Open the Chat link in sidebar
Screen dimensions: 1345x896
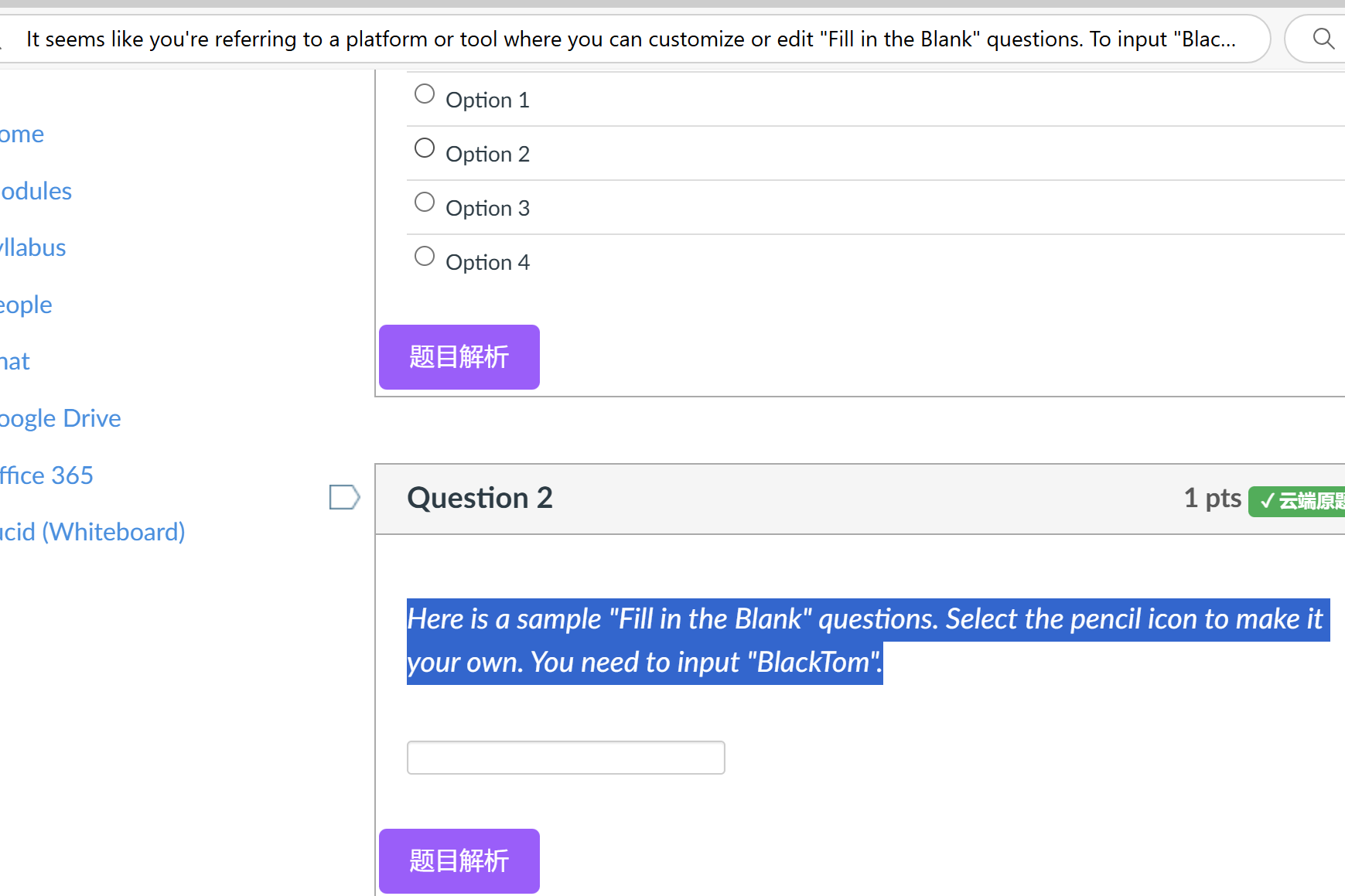15,361
